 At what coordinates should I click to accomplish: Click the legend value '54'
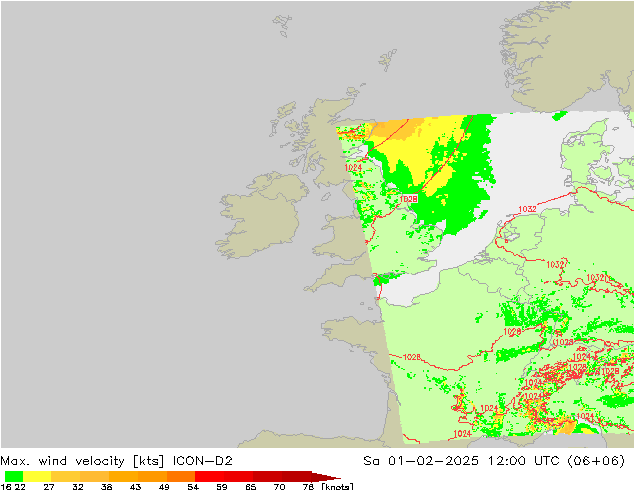coord(193,486)
